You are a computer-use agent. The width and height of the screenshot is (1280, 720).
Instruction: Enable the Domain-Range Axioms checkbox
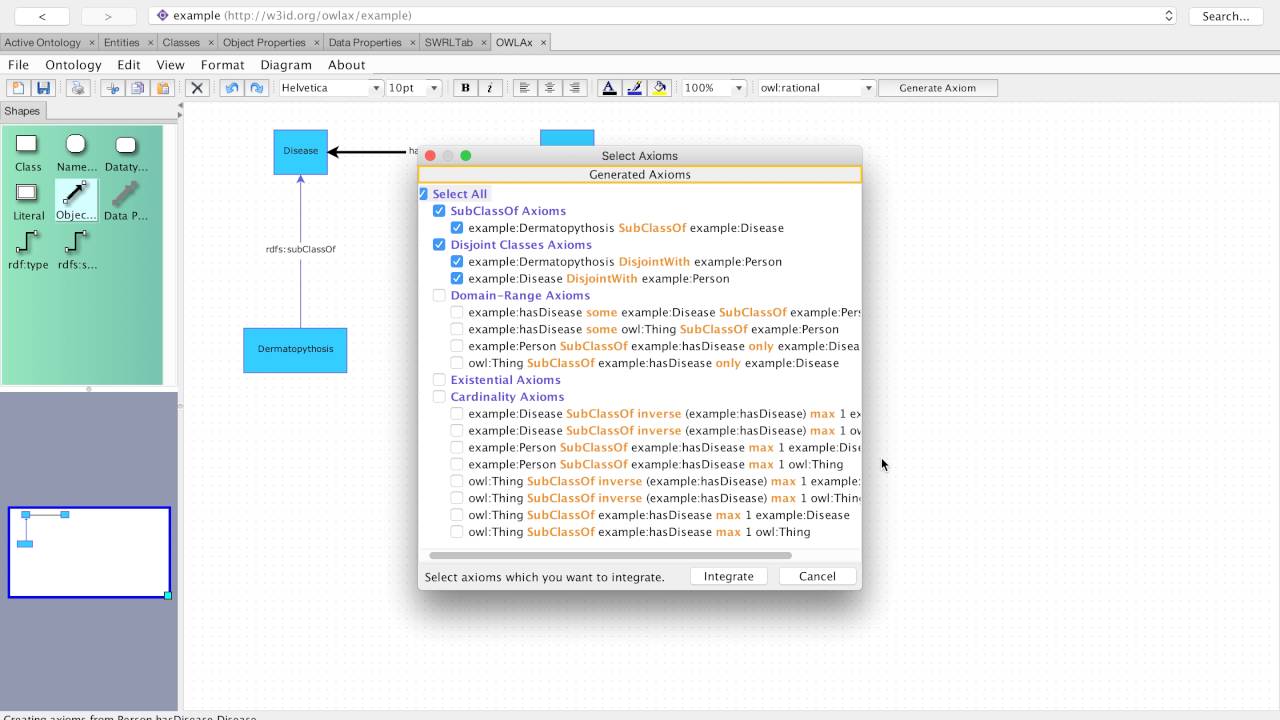click(x=439, y=296)
